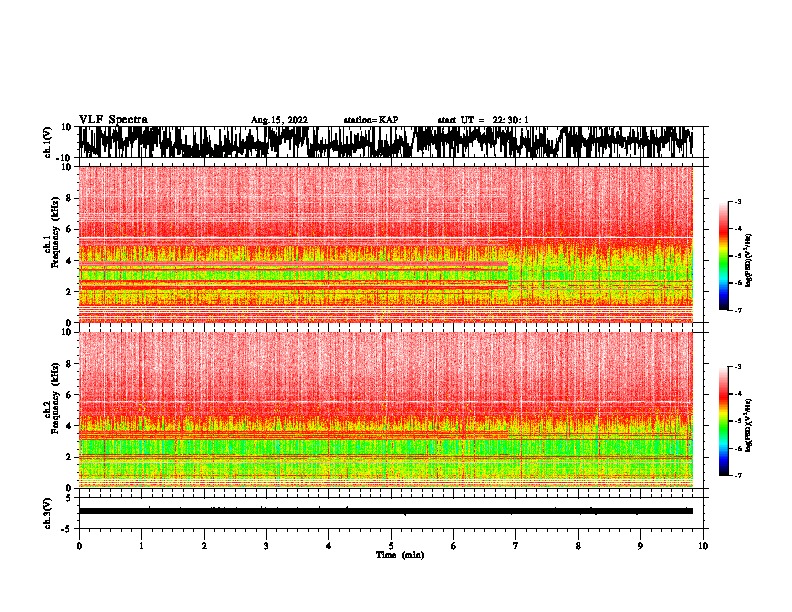Click time axis tick label "6"

point(454,546)
